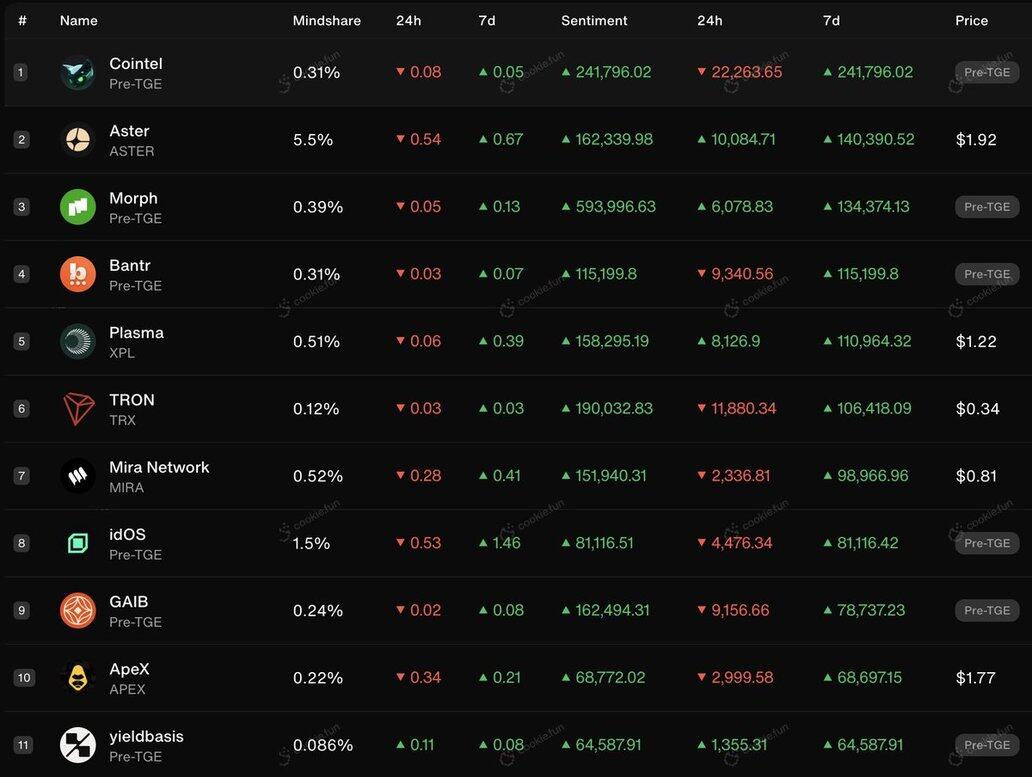Click the idOS green square logo
The width and height of the screenshot is (1032, 777).
[78, 543]
